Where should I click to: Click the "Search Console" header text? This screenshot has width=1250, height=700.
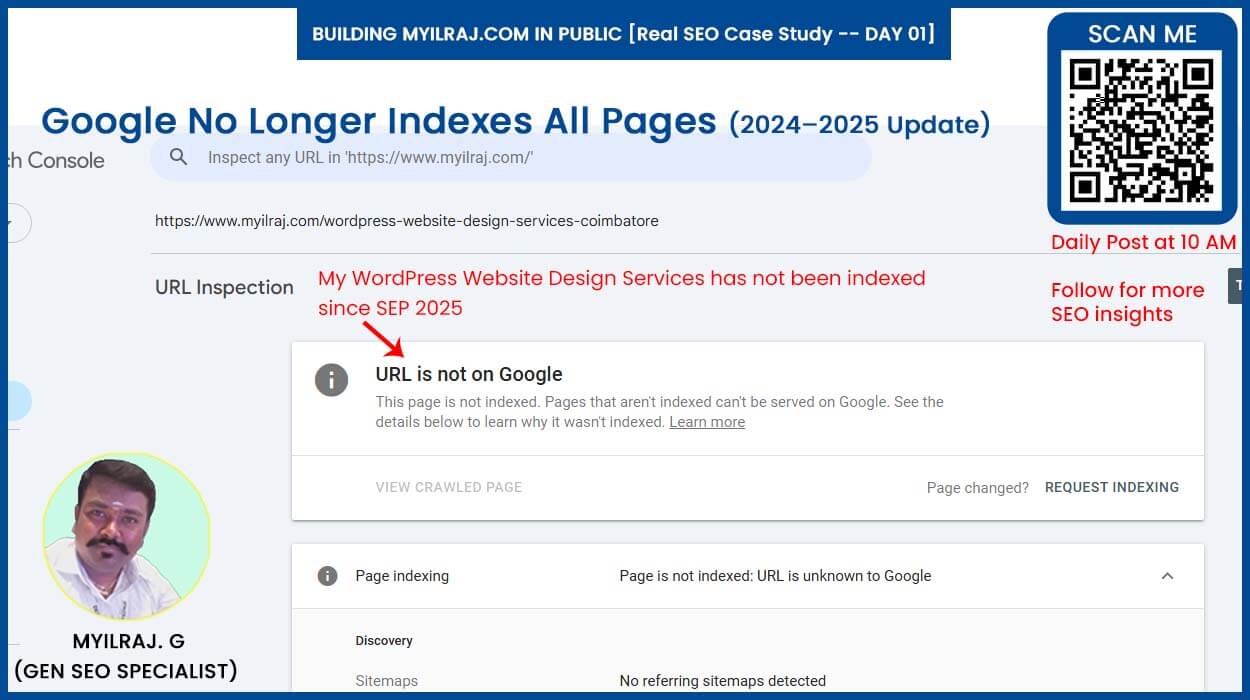coord(55,160)
